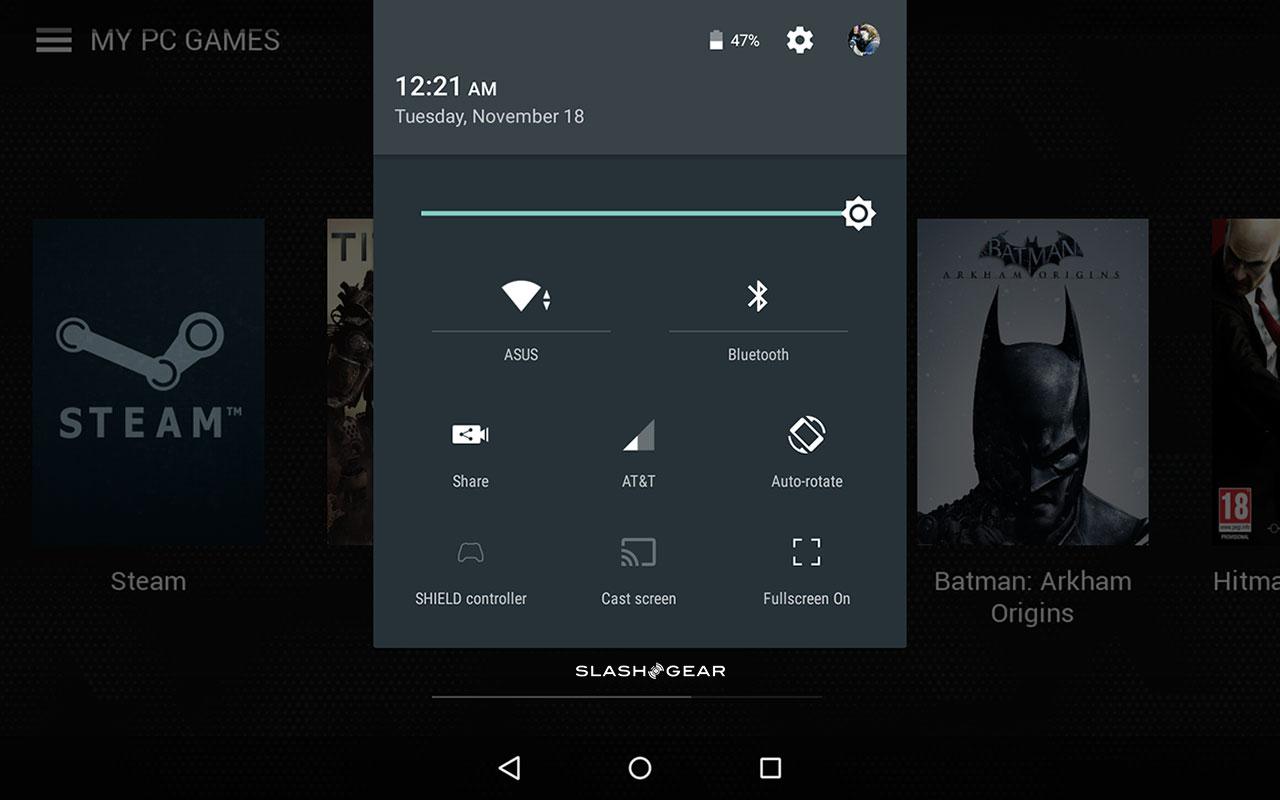Open the Batman Arkham Origins cover
The width and height of the screenshot is (1280, 800).
coord(1033,382)
